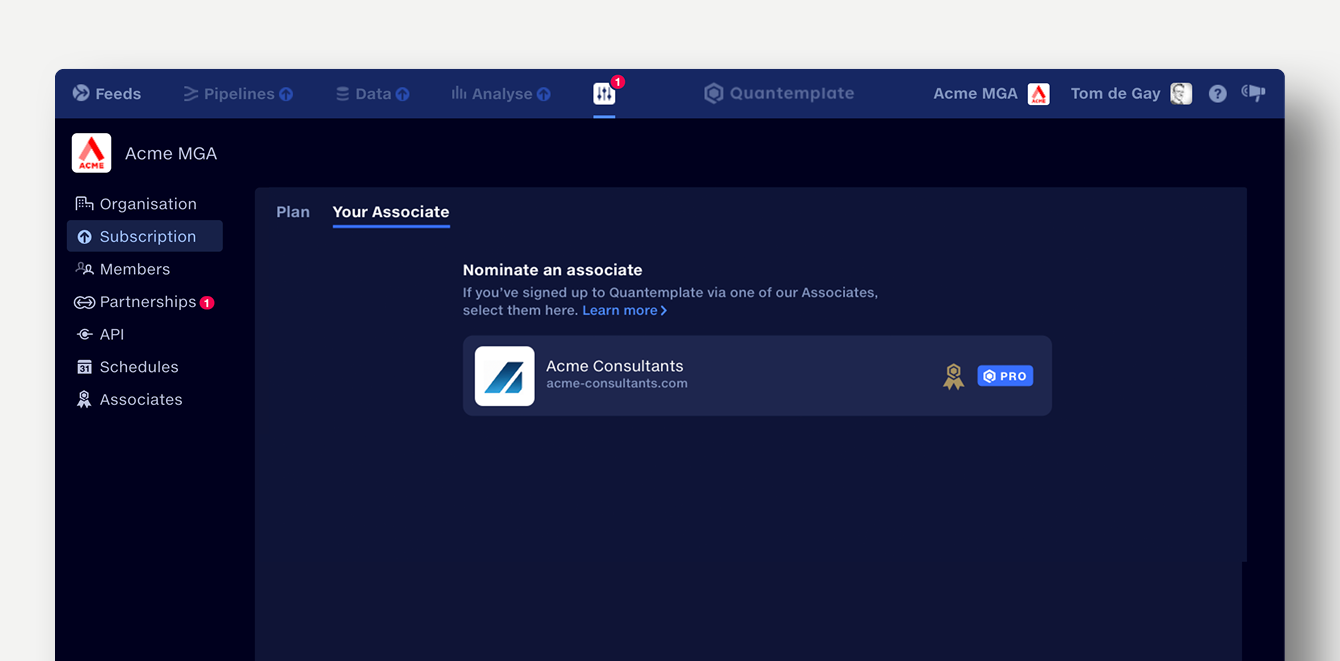Viewport: 1340px width, 661px height.
Task: Open the settings sliders icon in top bar
Action: (x=604, y=94)
